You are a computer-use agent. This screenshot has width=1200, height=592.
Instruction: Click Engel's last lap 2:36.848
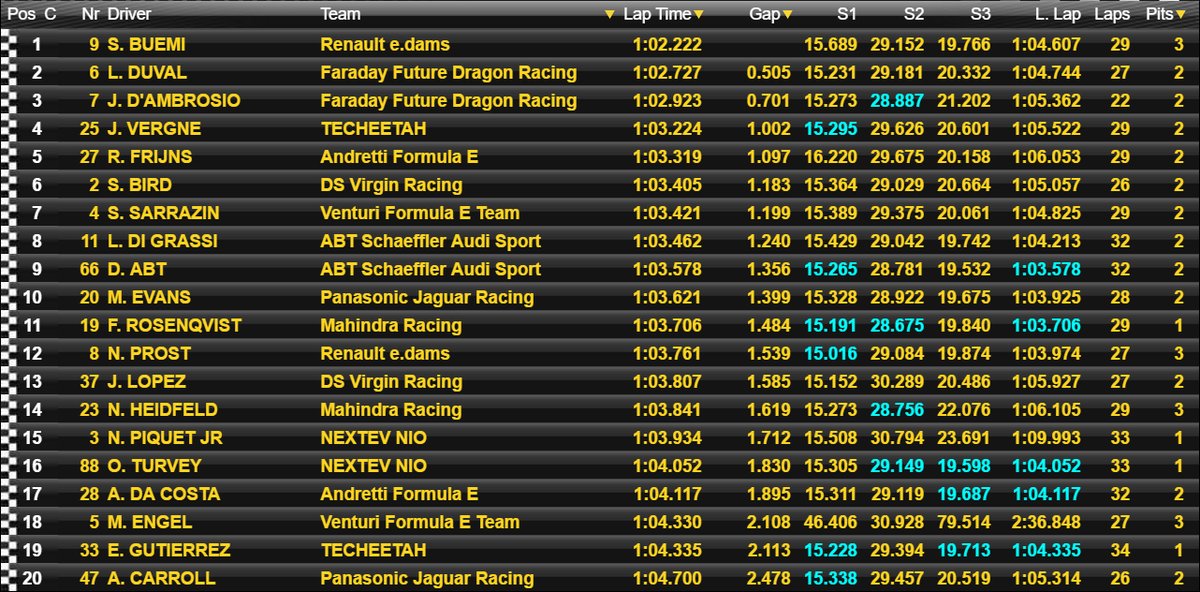1046,522
